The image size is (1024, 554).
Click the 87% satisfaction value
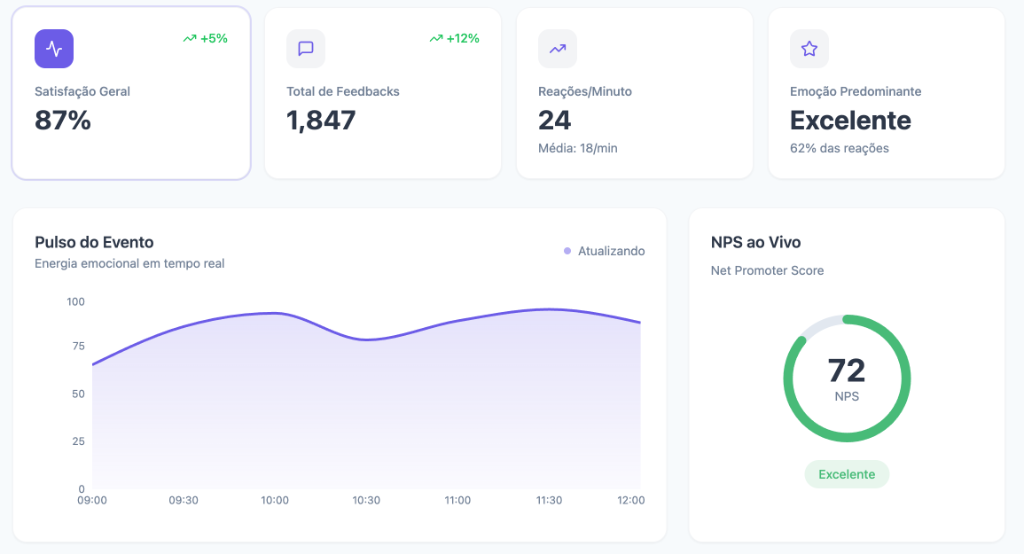63,120
